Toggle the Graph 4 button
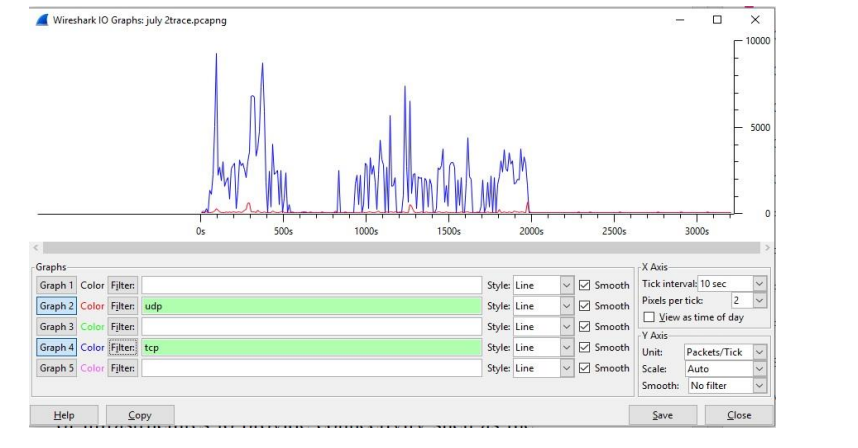This screenshot has width=858, height=448. [57, 347]
